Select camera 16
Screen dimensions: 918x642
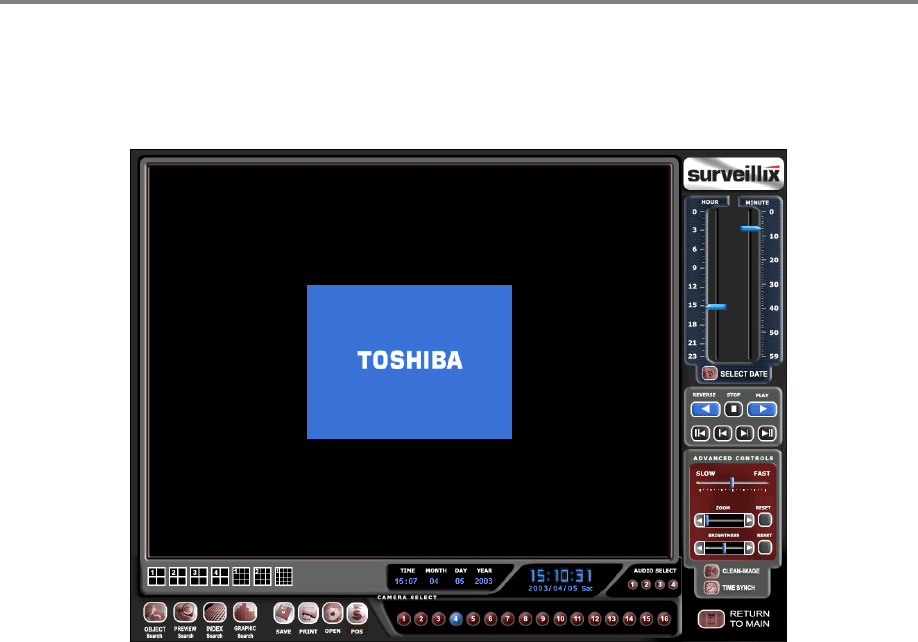coord(664,619)
